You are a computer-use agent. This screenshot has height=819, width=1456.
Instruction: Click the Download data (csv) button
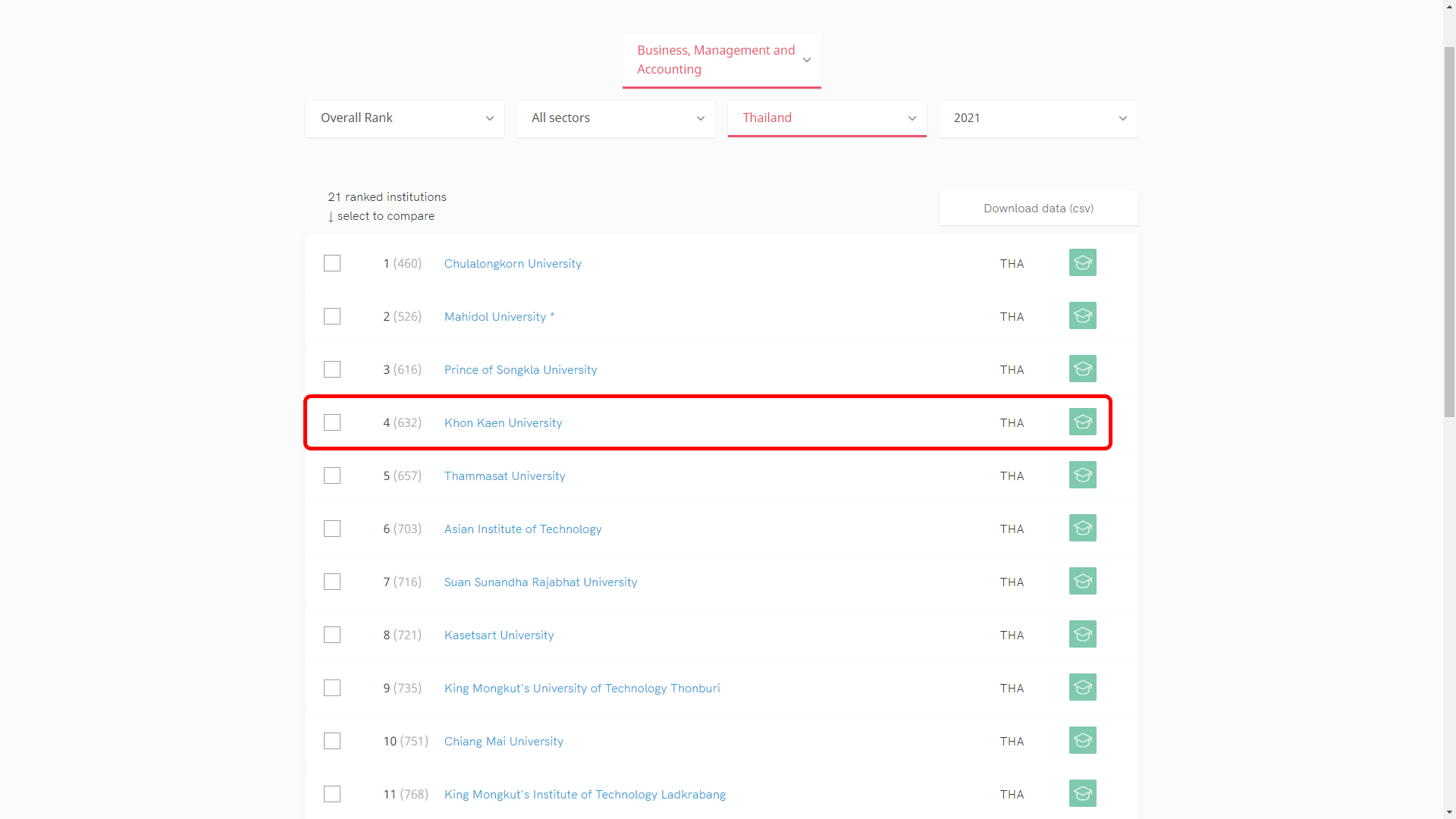1038,208
